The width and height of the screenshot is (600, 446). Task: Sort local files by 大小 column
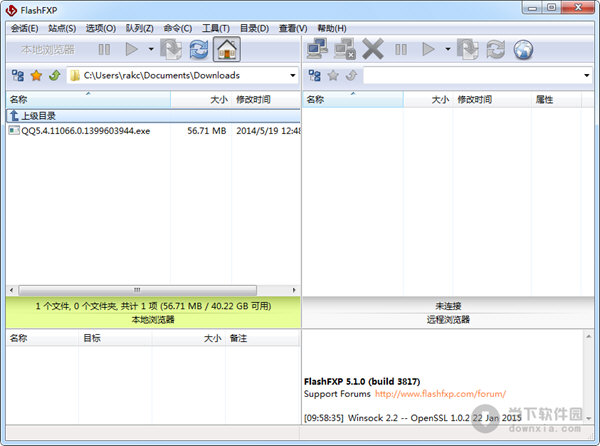point(201,99)
